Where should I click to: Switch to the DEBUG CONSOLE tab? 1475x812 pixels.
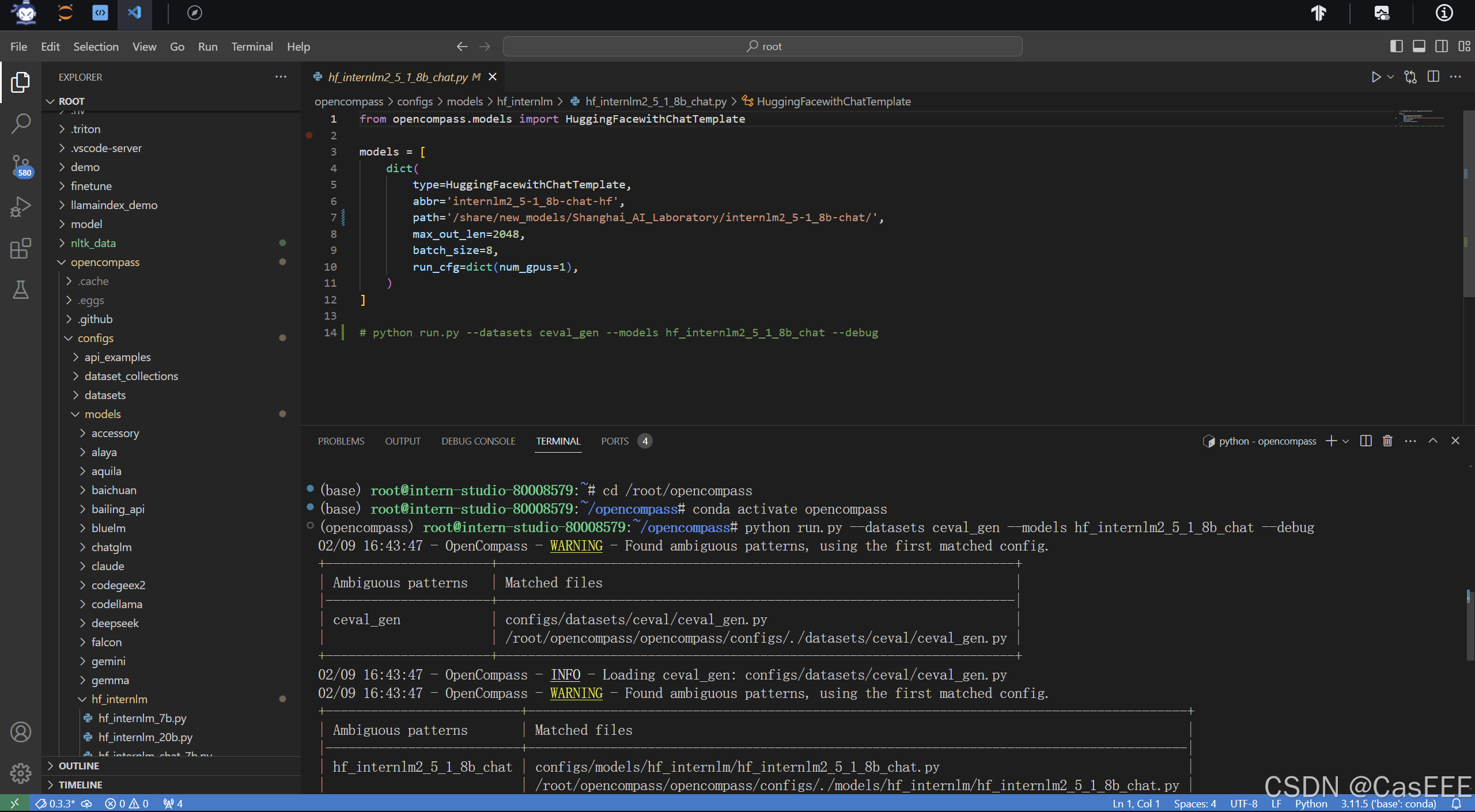[478, 441]
